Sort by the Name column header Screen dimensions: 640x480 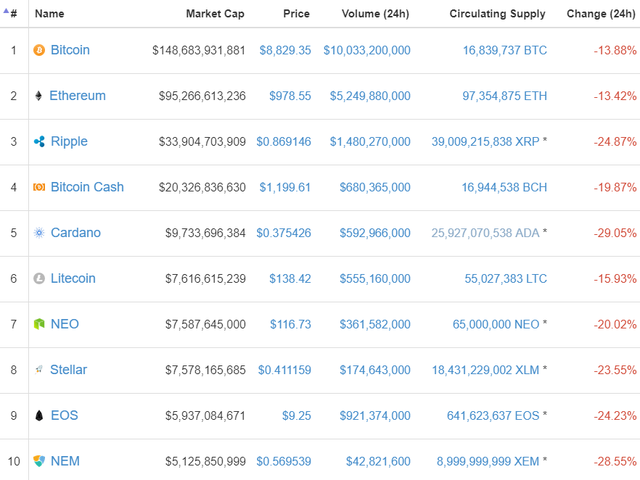[x=49, y=14]
